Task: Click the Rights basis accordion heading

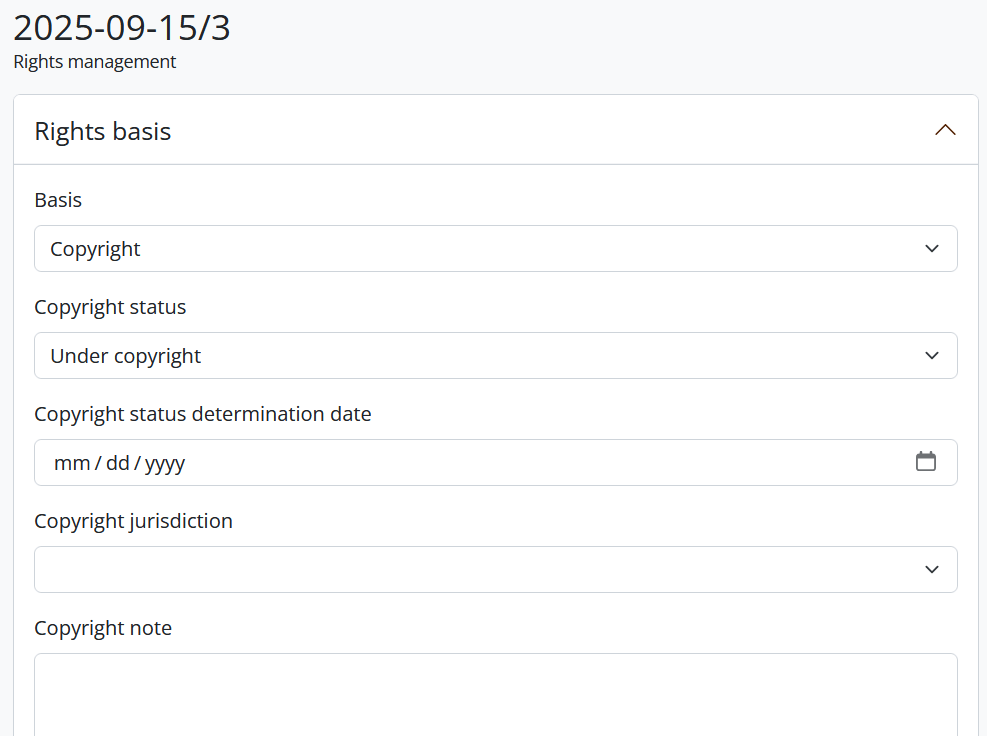Action: [x=103, y=131]
